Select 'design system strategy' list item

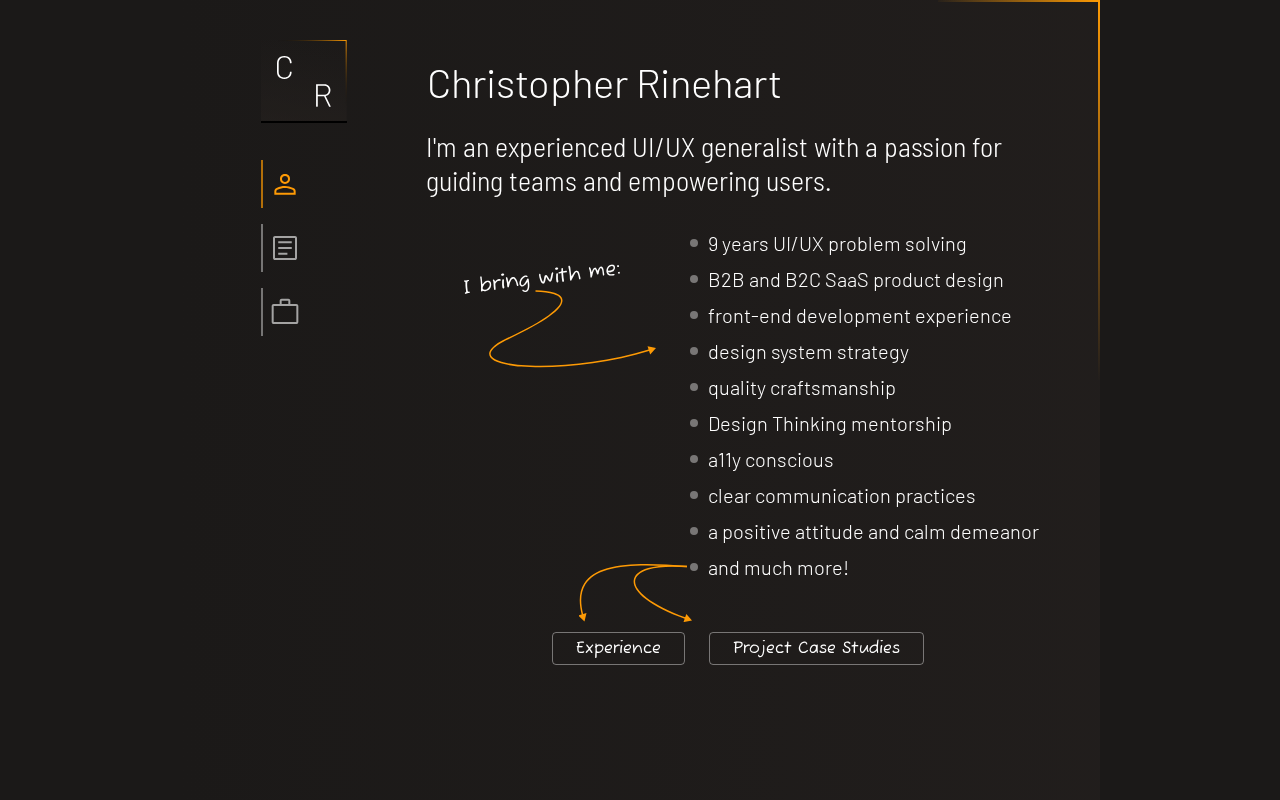pyautogui.click(x=808, y=352)
